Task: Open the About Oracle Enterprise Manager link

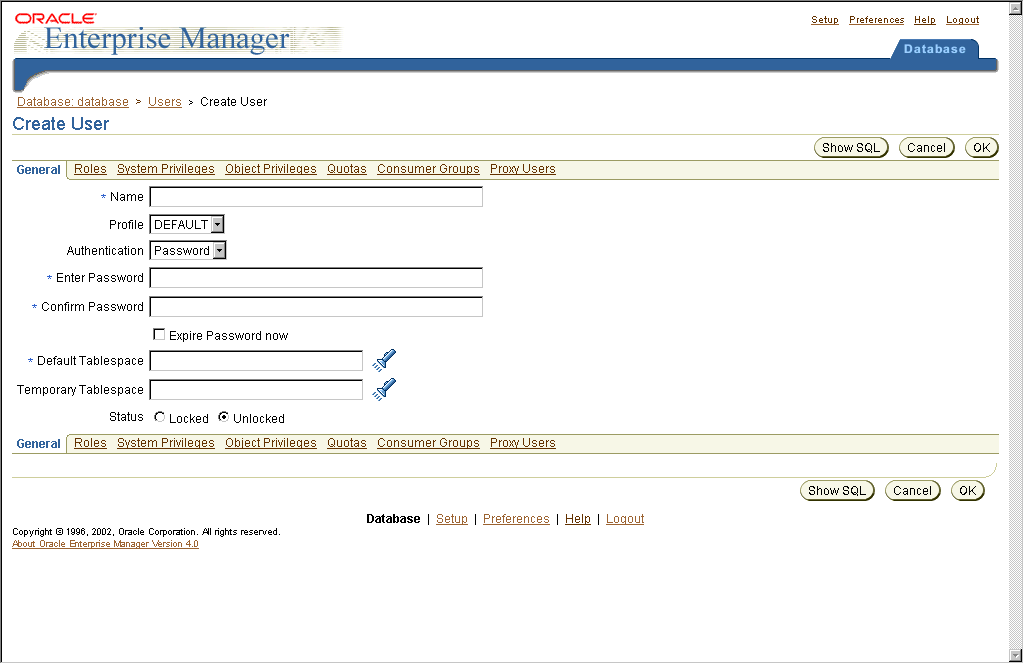Action: point(104,543)
